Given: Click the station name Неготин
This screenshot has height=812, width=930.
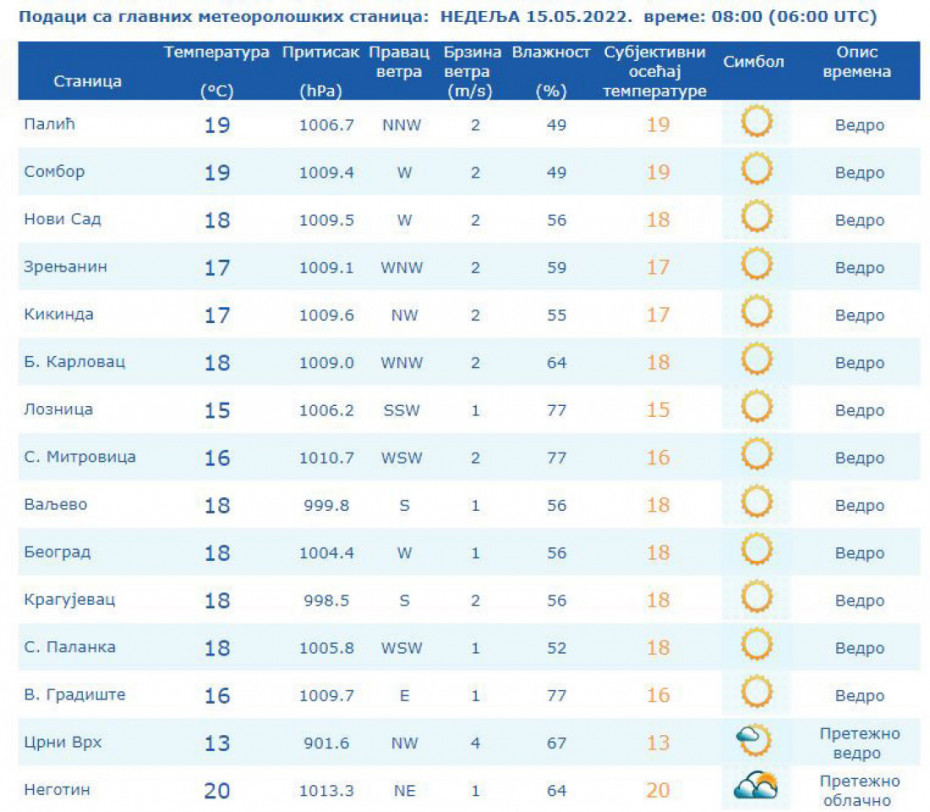Looking at the screenshot, I should 58,789.
